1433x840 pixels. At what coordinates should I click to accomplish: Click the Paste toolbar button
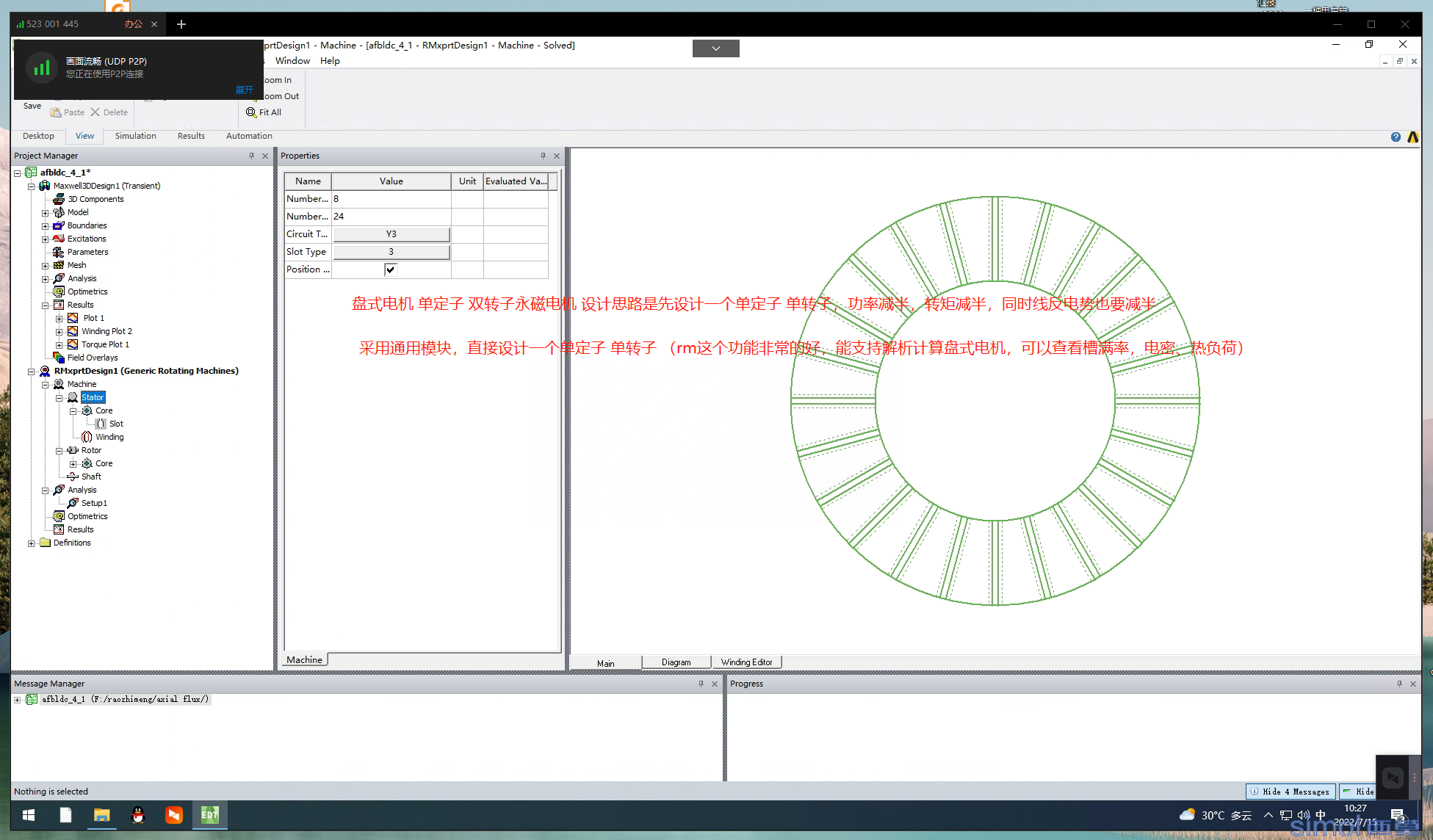pyautogui.click(x=67, y=112)
